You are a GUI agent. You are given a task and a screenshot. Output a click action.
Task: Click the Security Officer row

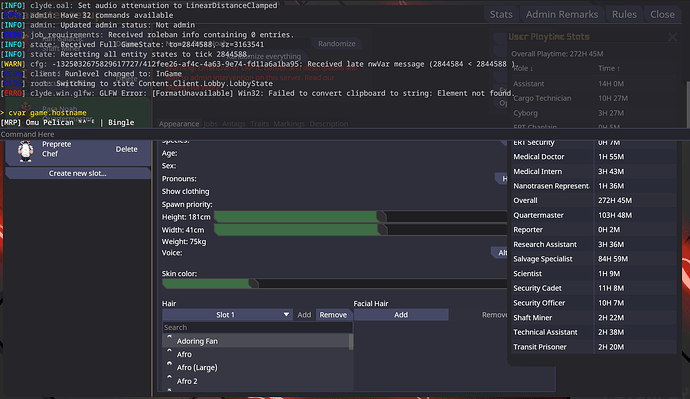click(594, 303)
